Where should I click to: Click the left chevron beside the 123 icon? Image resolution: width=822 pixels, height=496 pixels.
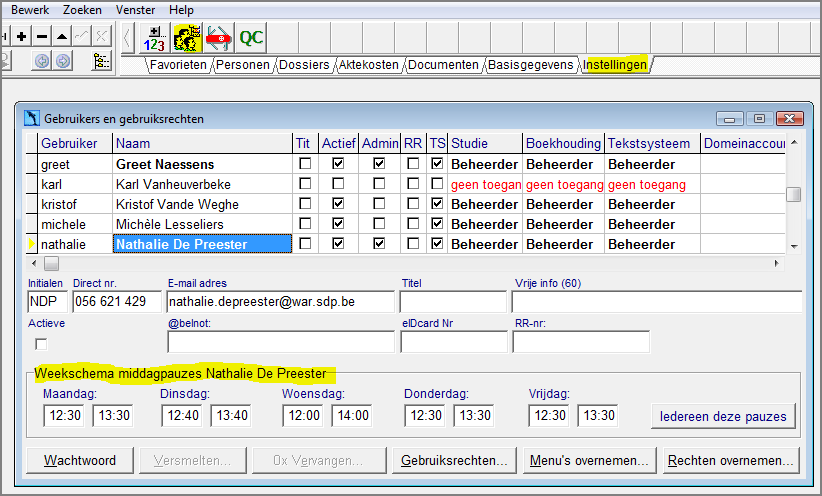coord(127,38)
